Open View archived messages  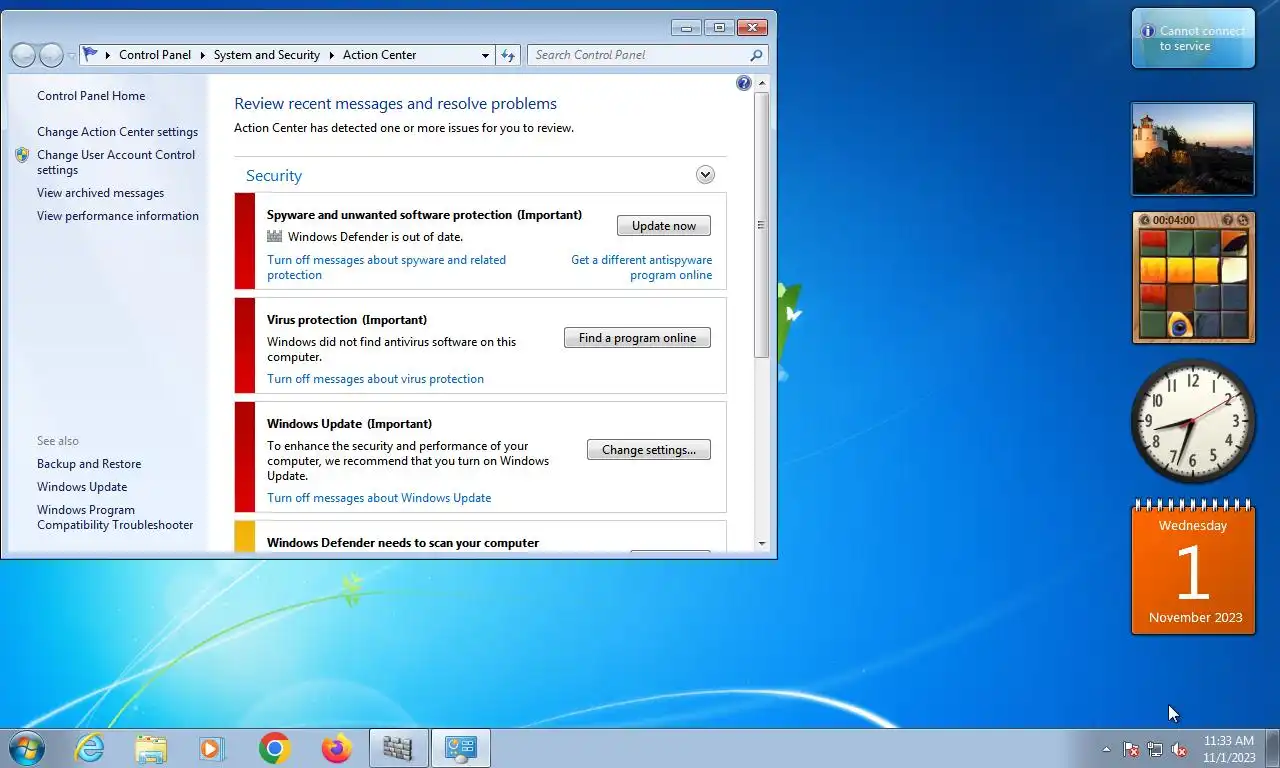pos(100,193)
